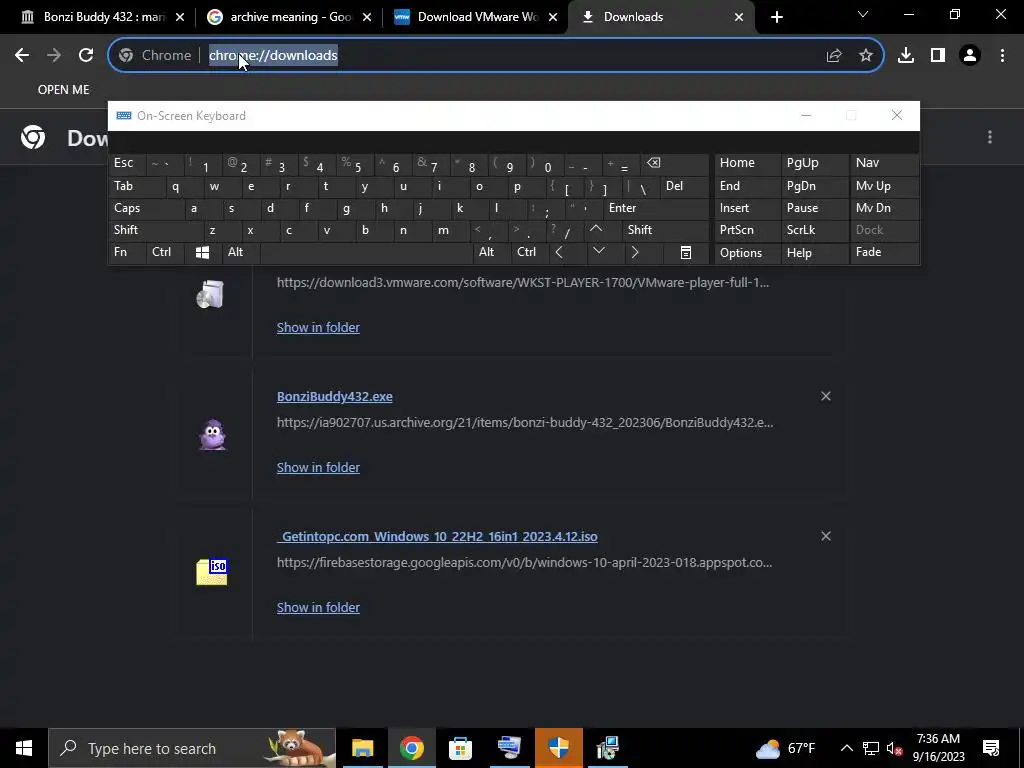Open a new tab with plus button
Viewport: 1024px width, 768px height.
(x=776, y=17)
